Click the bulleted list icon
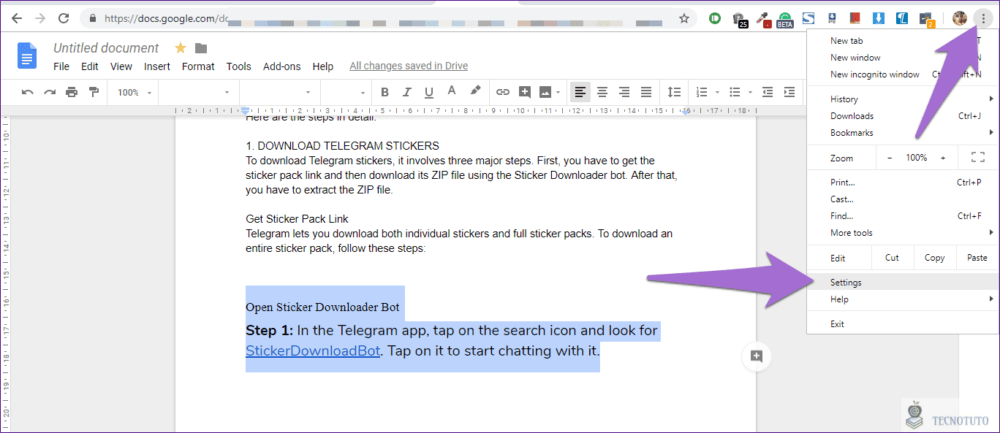This screenshot has width=1000, height=433. click(x=735, y=92)
